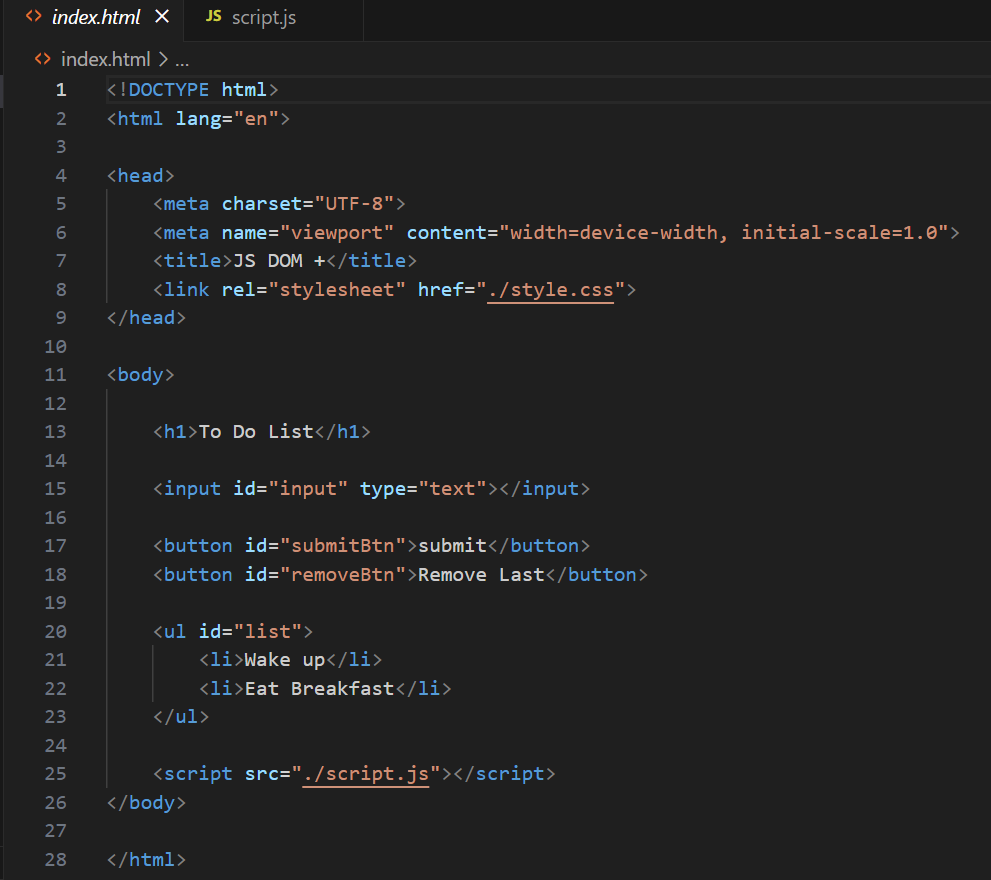Click the DOCTYPE keyword on line 1
Screen dimensions: 991x880
pos(169,90)
